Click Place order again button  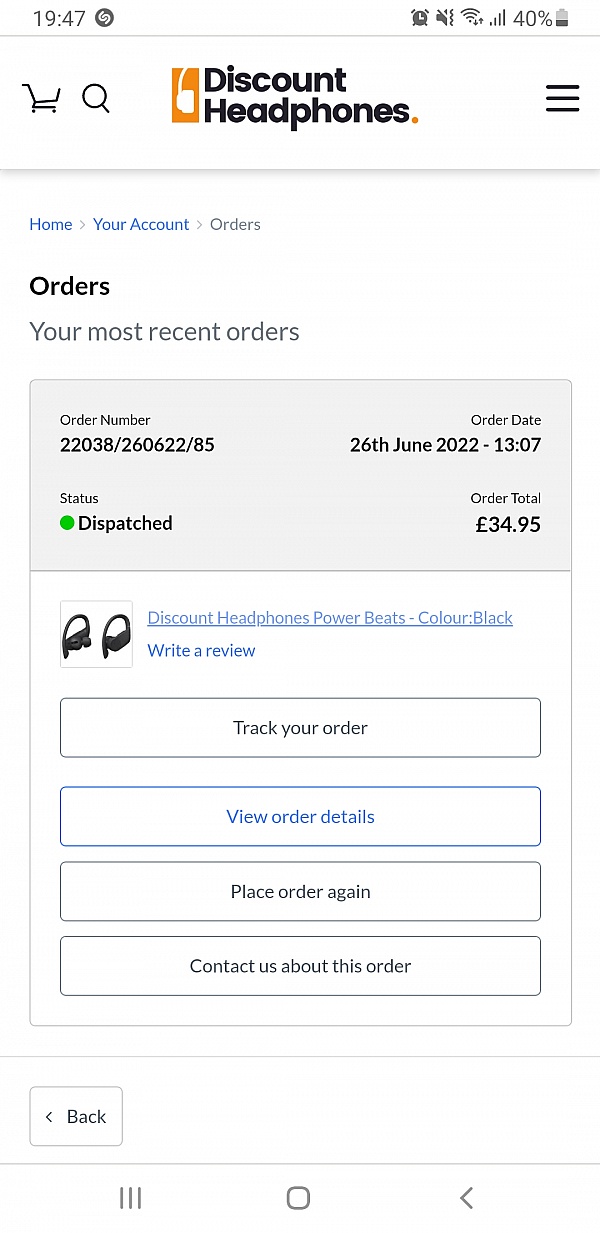(300, 891)
